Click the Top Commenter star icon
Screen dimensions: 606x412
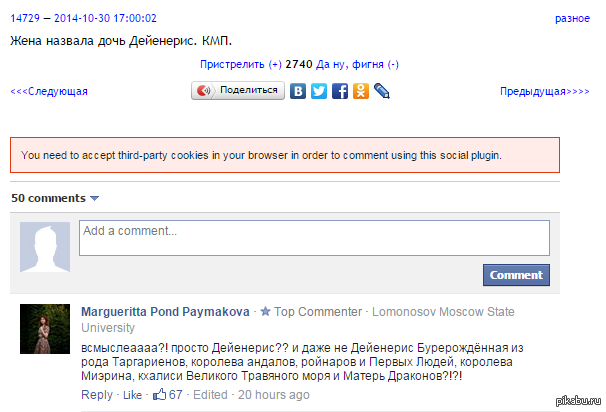265,312
